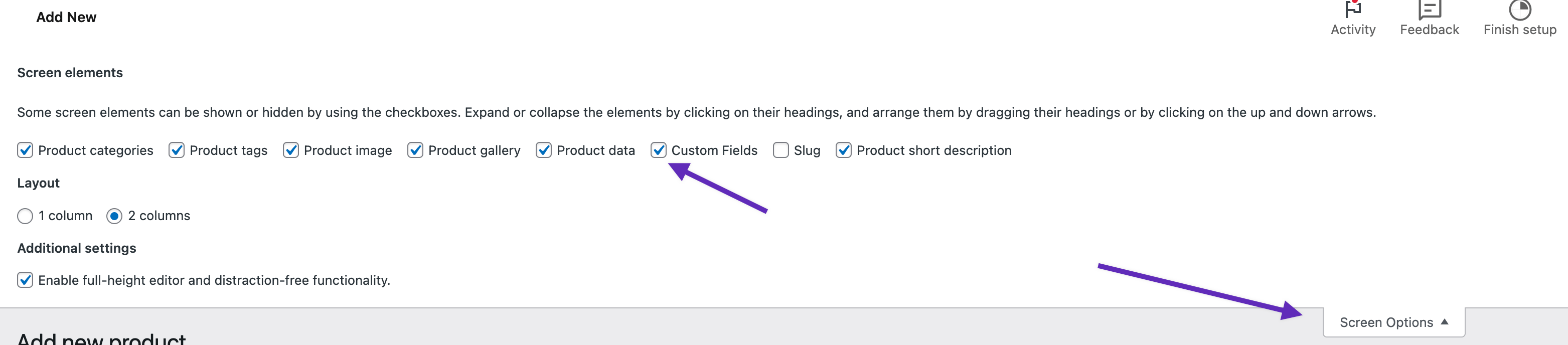Uncheck the Product tags checkbox

(x=176, y=149)
